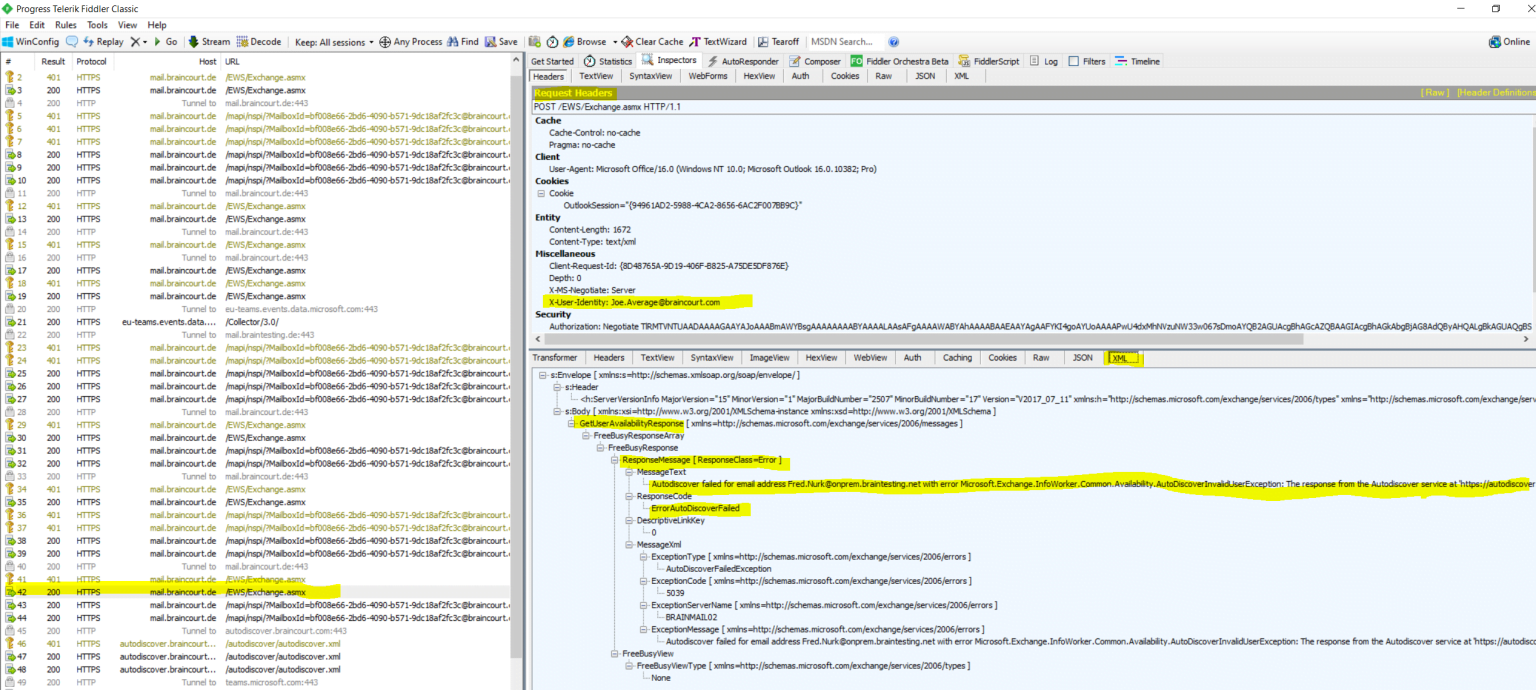Image resolution: width=1536 pixels, height=690 pixels.
Task: Collapse the s:Body XML node
Action: (557, 411)
